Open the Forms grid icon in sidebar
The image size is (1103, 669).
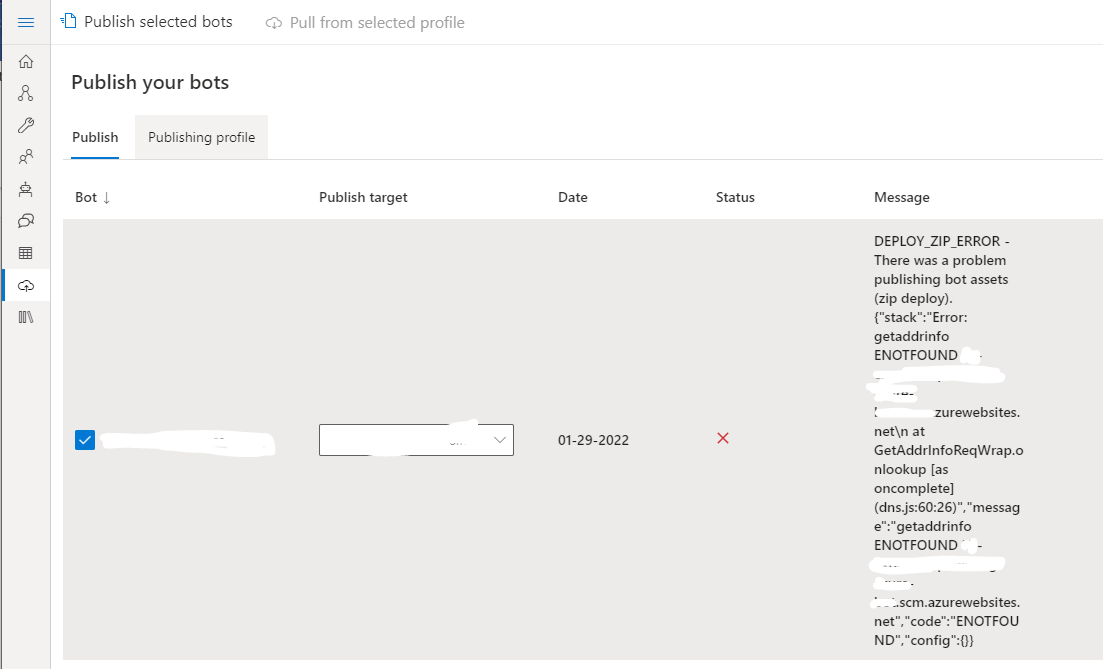click(26, 252)
